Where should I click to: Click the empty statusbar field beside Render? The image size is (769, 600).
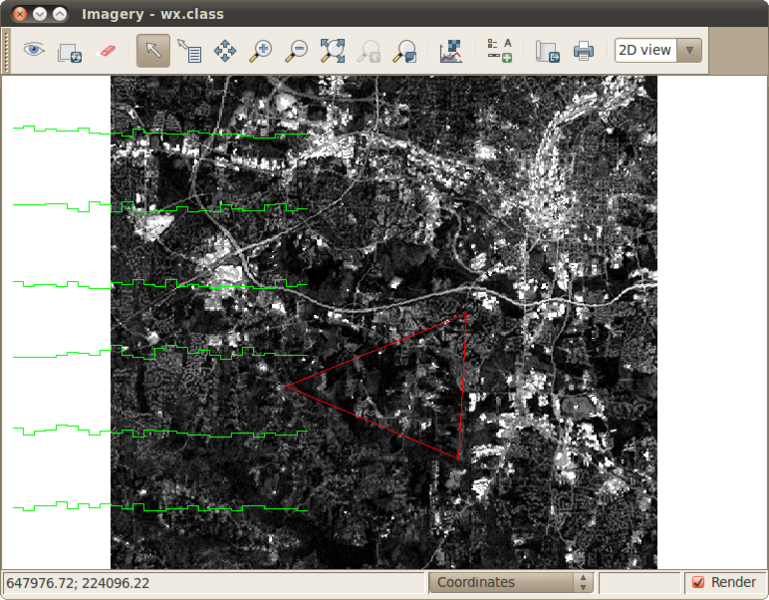639,582
